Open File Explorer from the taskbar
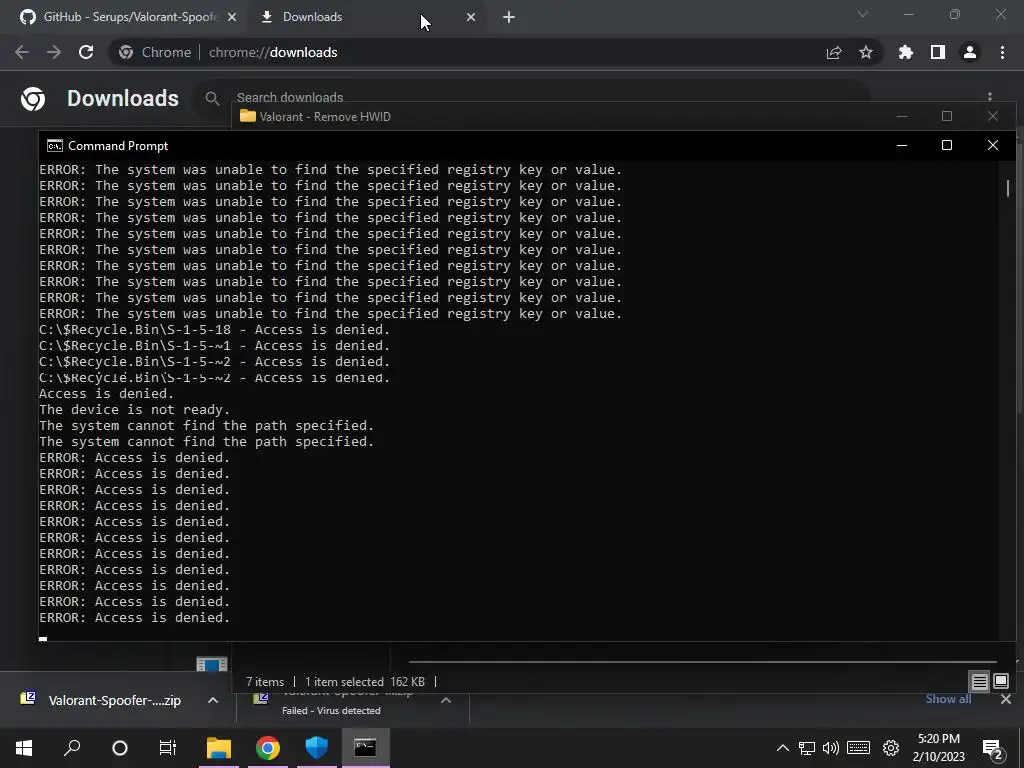Screen dimensions: 1024x768 point(219,748)
